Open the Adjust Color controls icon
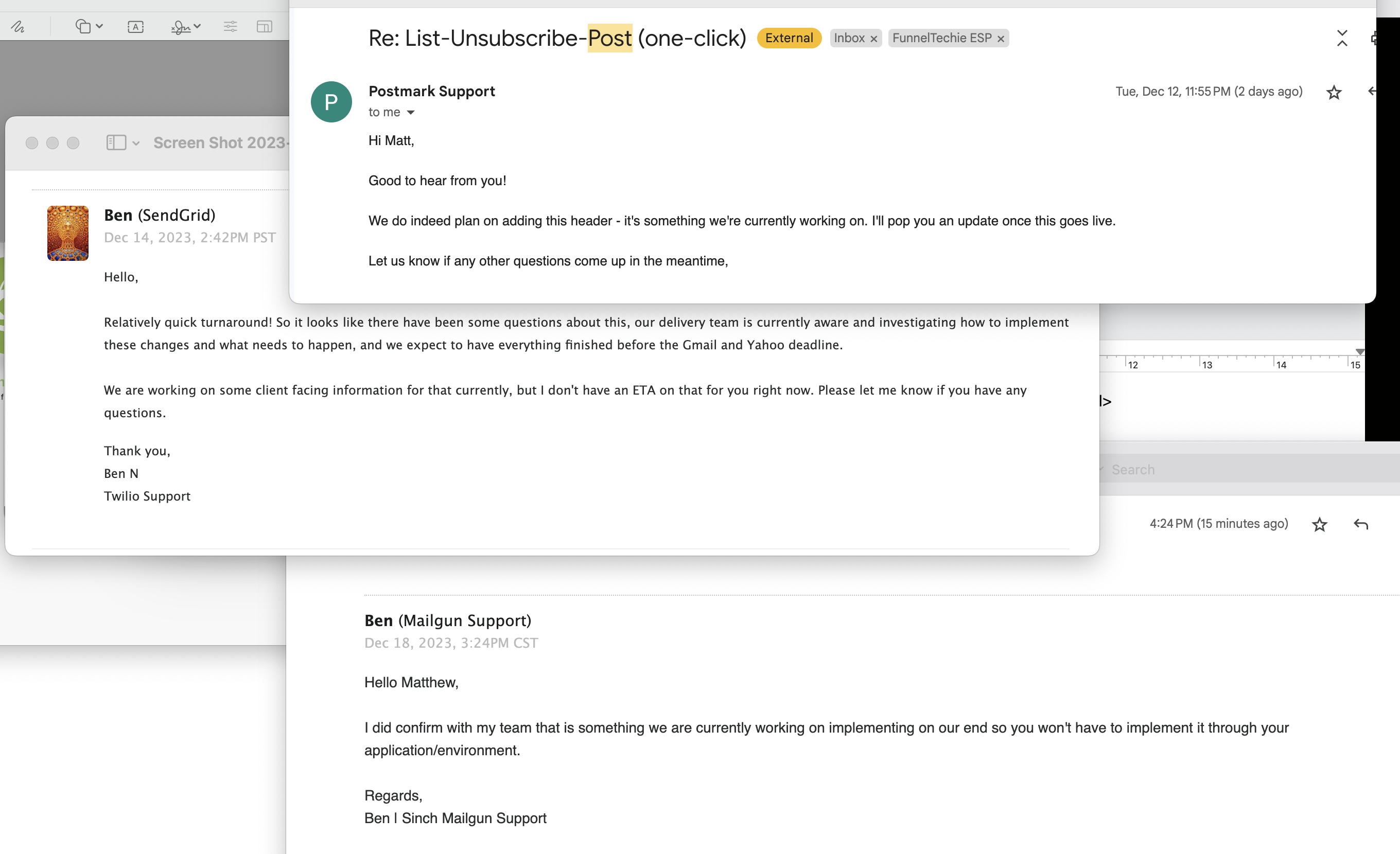The height and width of the screenshot is (854, 1400). pos(230,26)
